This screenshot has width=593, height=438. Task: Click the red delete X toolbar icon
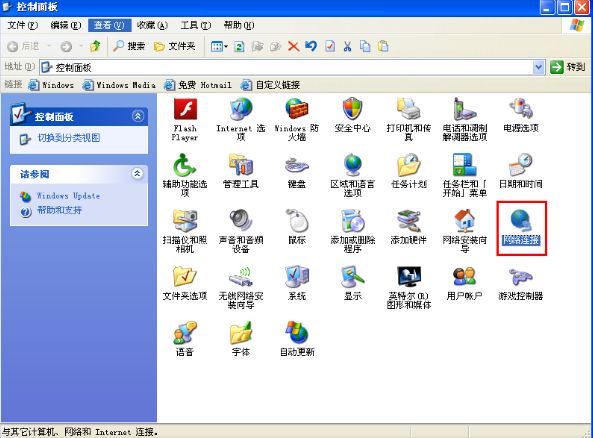tap(293, 47)
